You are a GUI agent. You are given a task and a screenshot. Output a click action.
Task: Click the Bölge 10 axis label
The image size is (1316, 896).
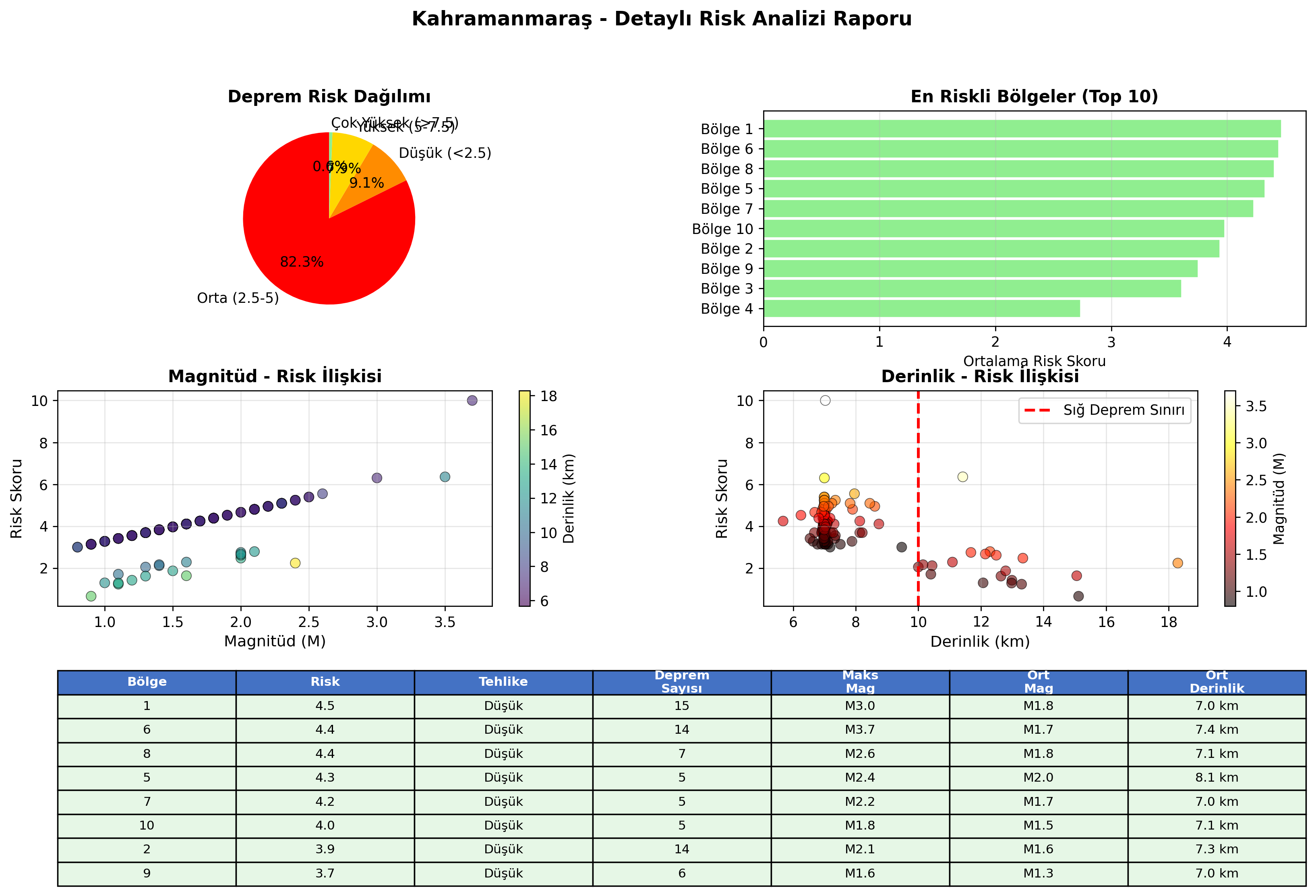coord(722,229)
